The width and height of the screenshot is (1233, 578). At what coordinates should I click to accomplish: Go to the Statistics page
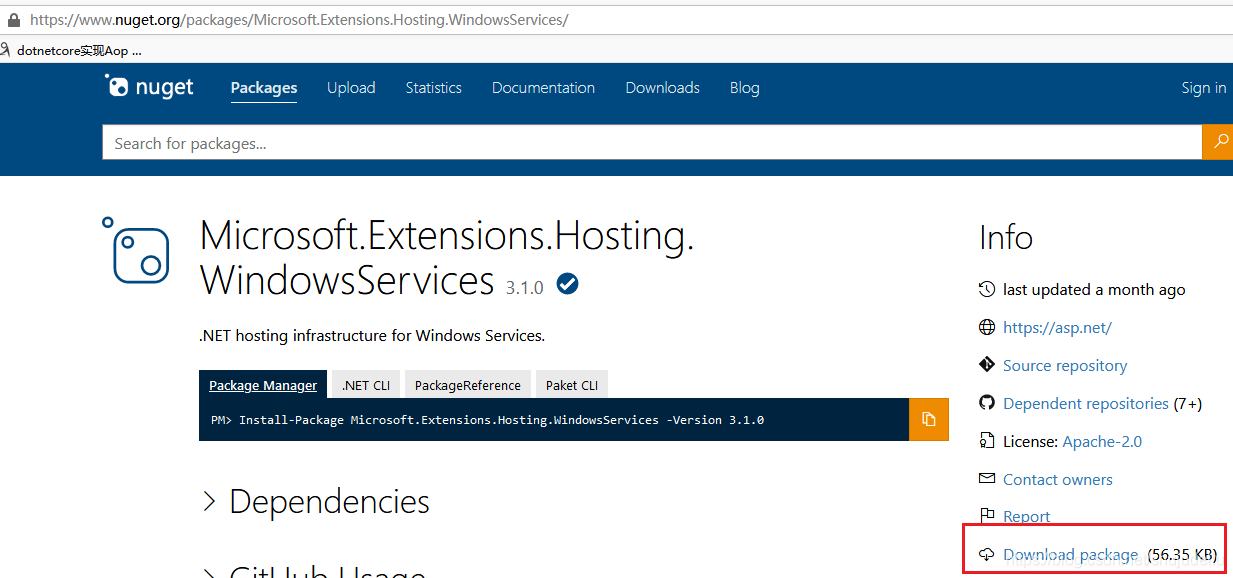click(x=434, y=88)
